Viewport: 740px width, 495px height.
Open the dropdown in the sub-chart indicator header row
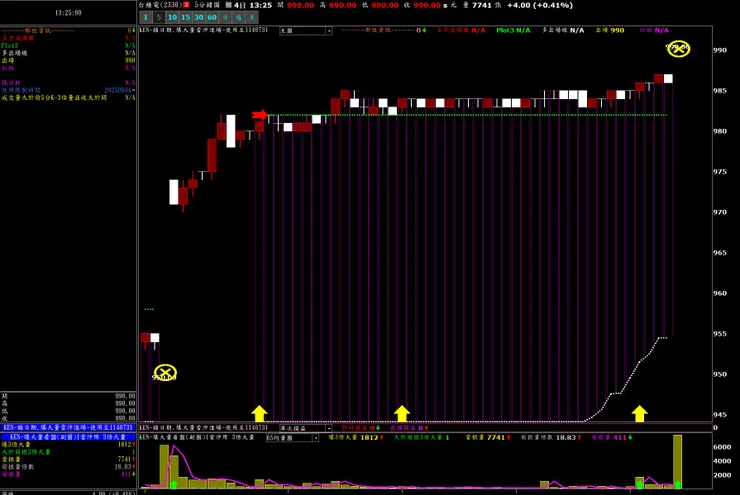305,428
